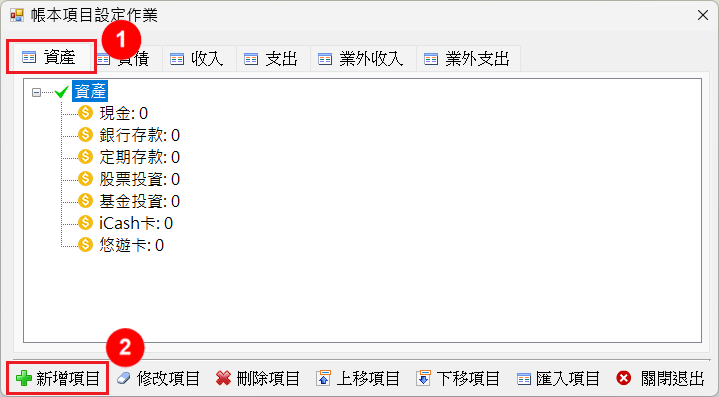Select the 業外支出 tab
This screenshot has width=719, height=397.
click(x=468, y=59)
